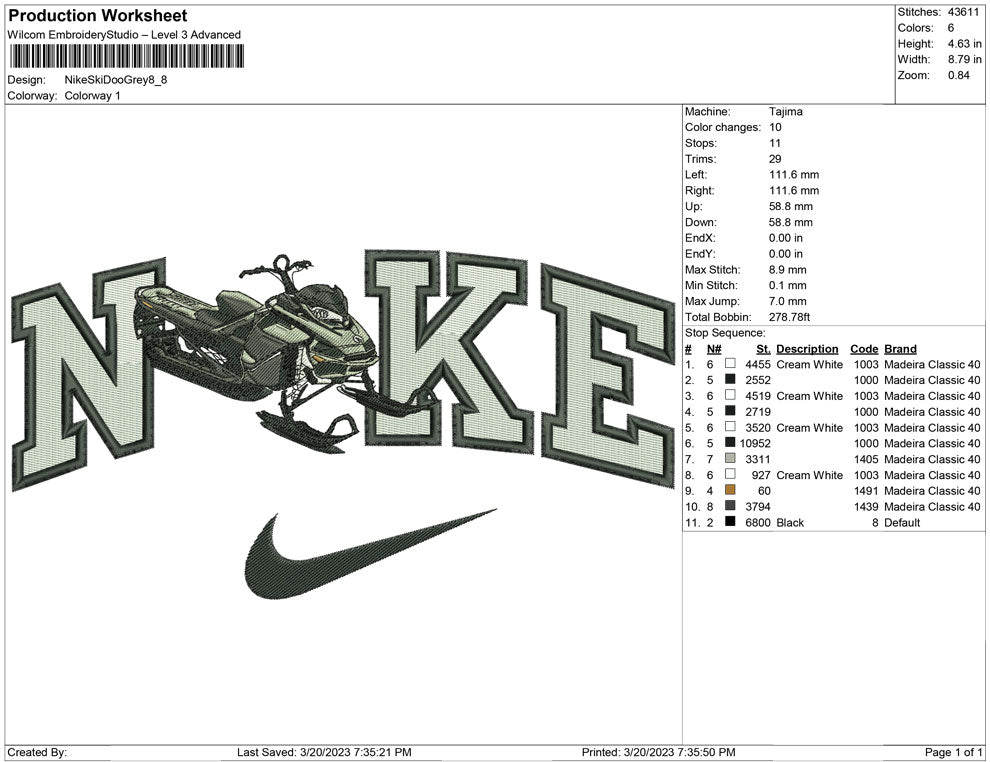Select the dark grey swatch in stop 10

tap(730, 506)
